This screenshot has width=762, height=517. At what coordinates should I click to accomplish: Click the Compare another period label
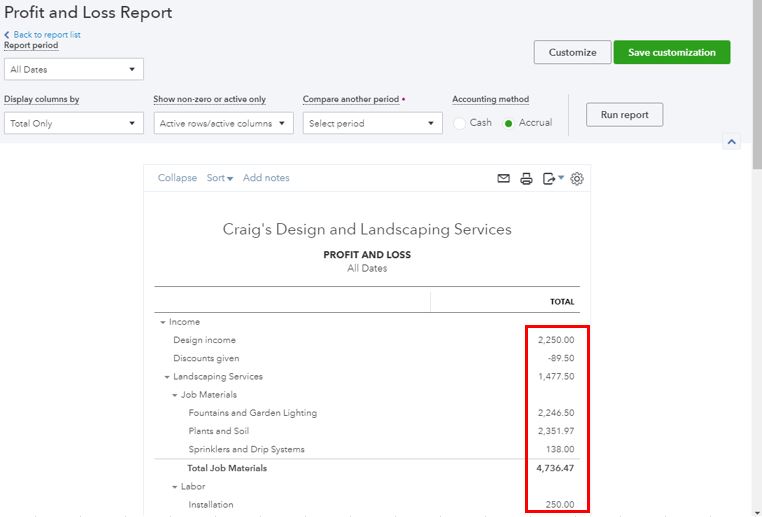pos(351,99)
